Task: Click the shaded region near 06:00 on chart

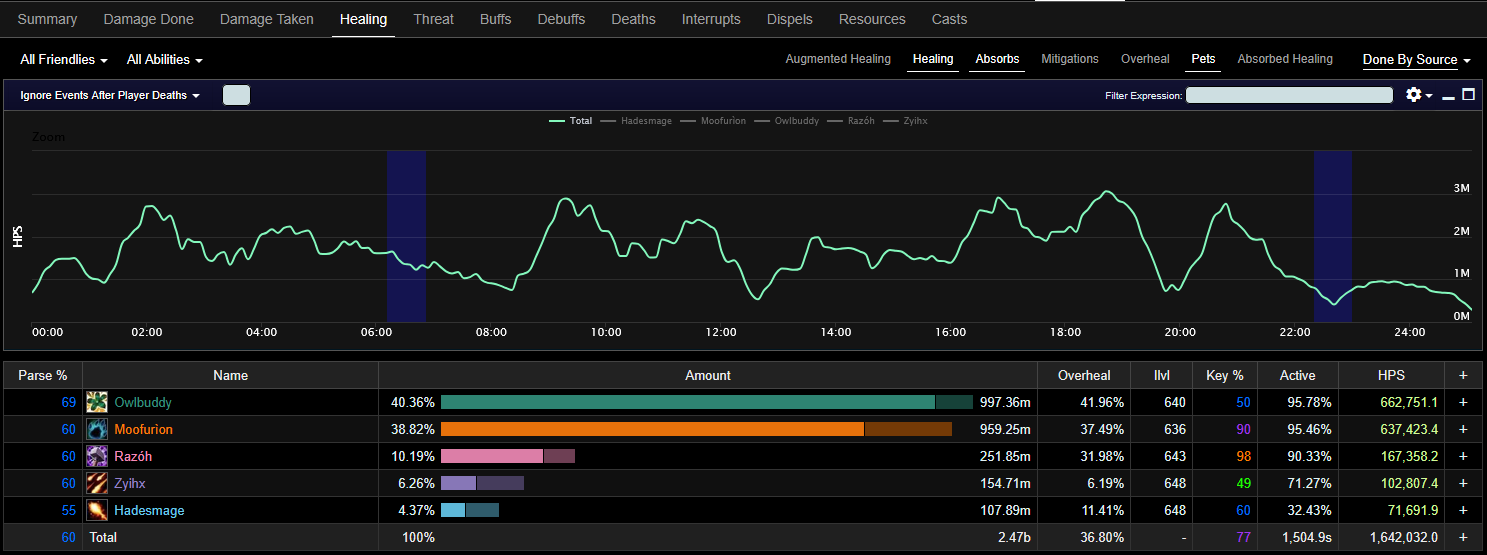Action: (406, 236)
